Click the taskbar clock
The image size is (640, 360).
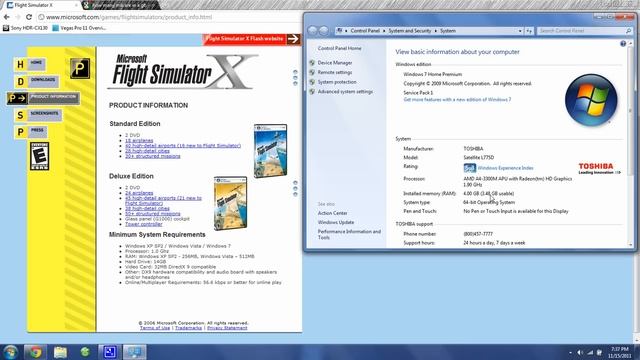click(620, 352)
